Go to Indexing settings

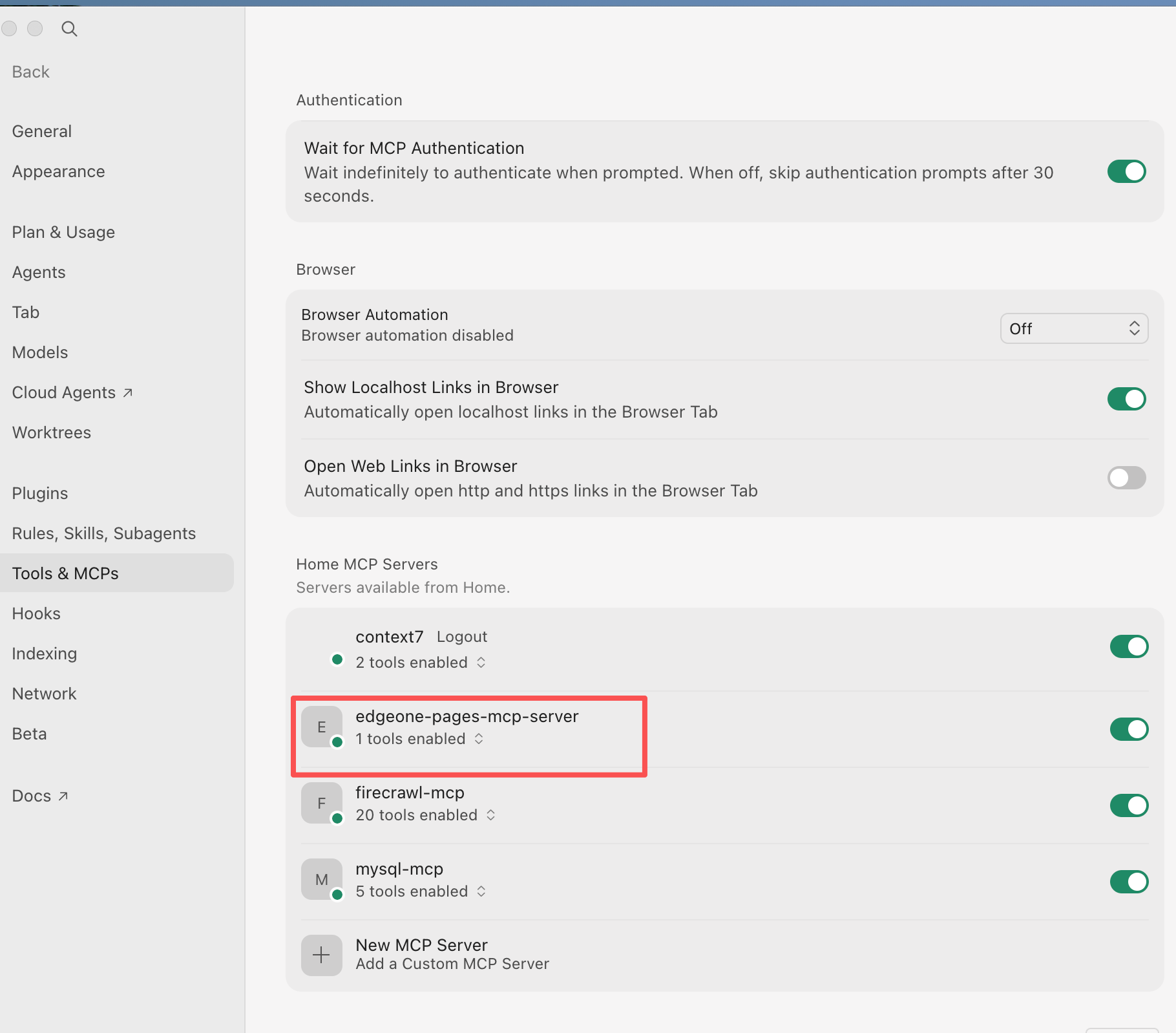45,654
